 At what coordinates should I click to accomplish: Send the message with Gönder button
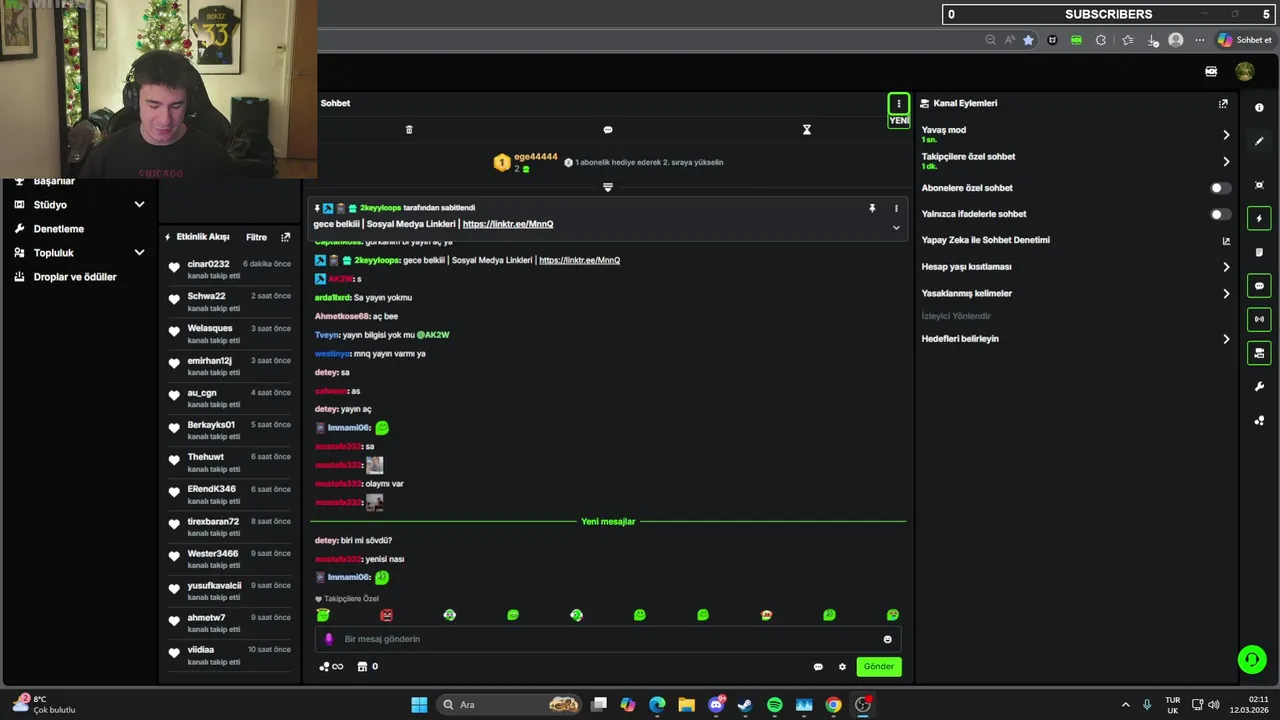tap(878, 667)
